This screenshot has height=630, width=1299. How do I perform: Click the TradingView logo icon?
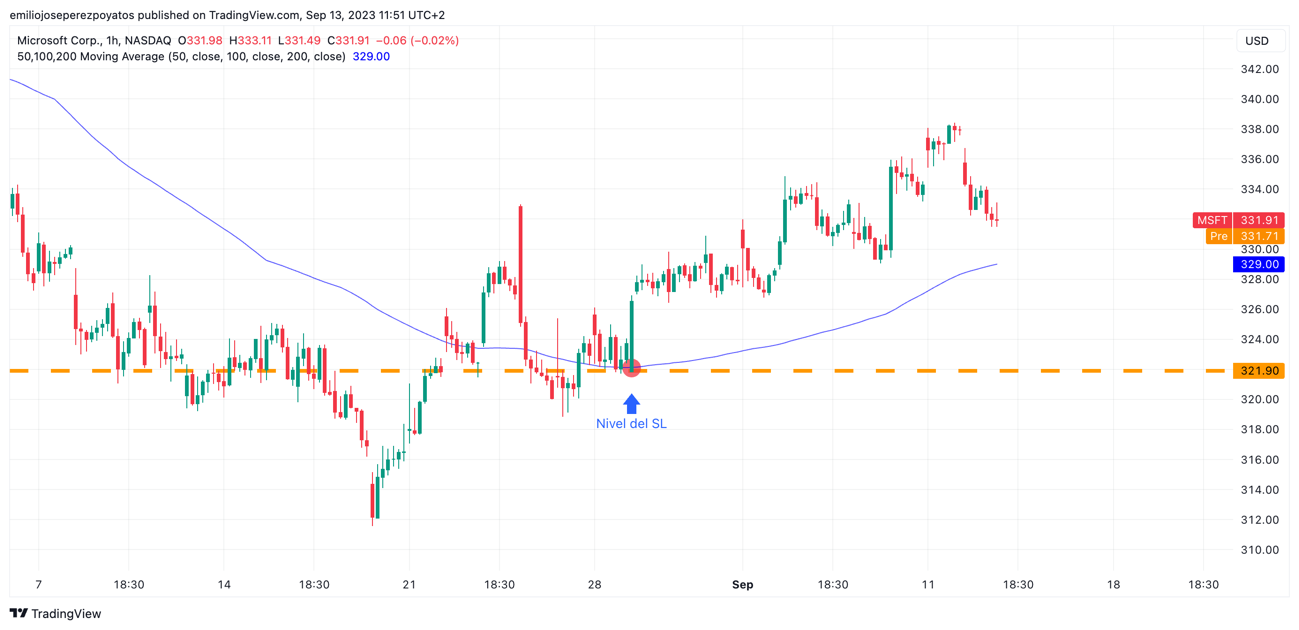(x=18, y=614)
